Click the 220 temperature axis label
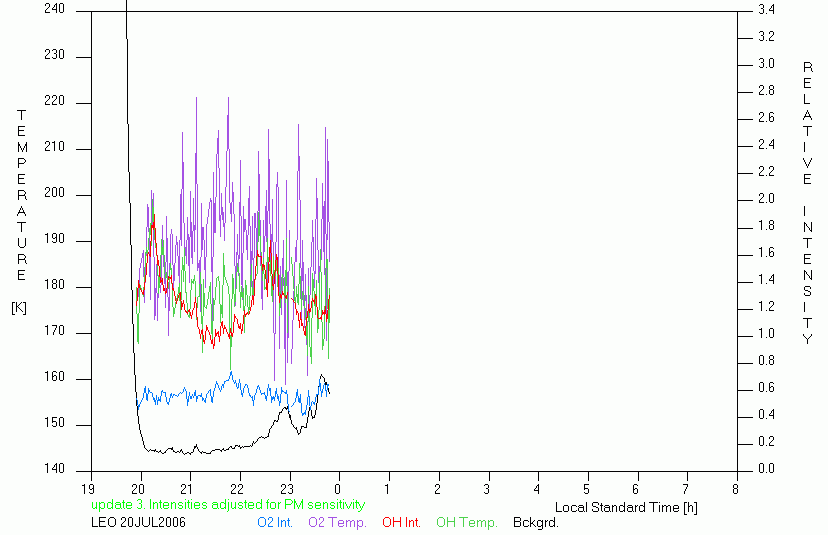 [54, 101]
